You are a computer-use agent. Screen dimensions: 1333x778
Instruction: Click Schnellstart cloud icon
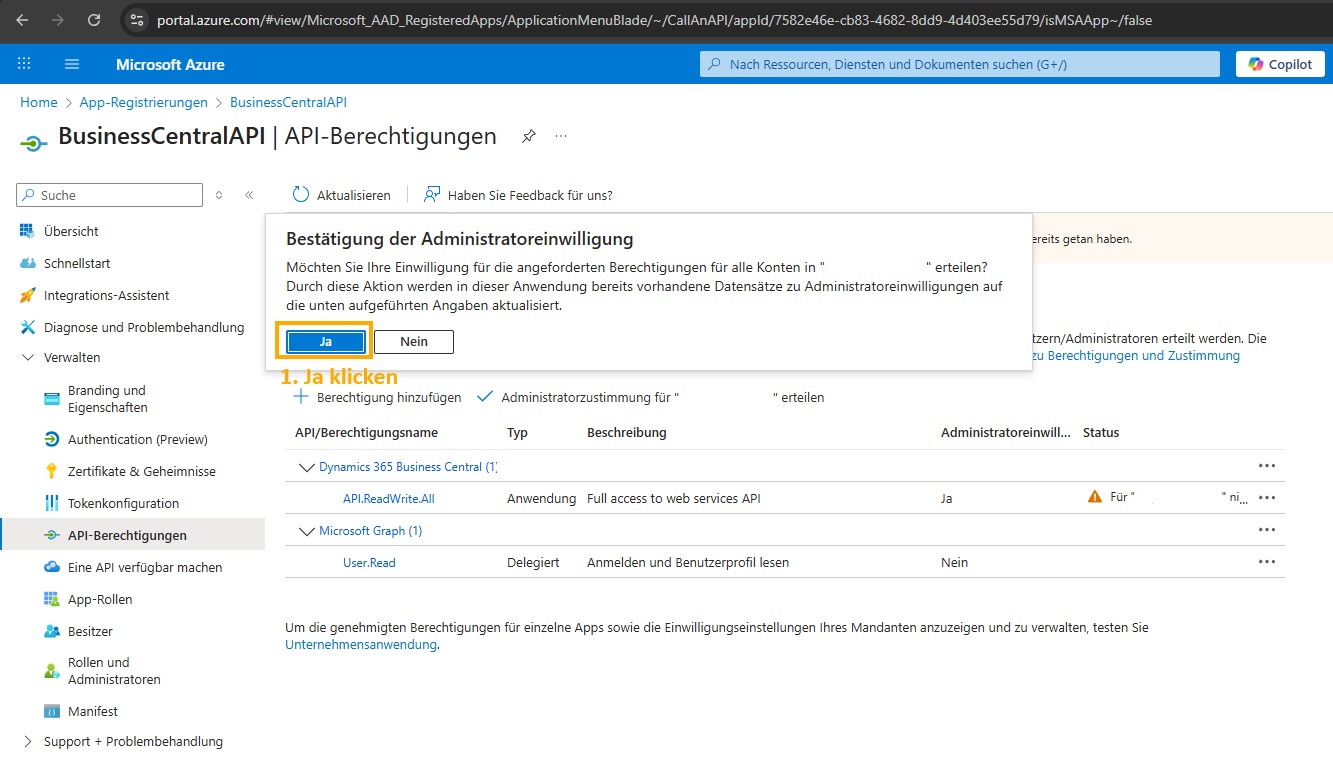click(x=27, y=263)
